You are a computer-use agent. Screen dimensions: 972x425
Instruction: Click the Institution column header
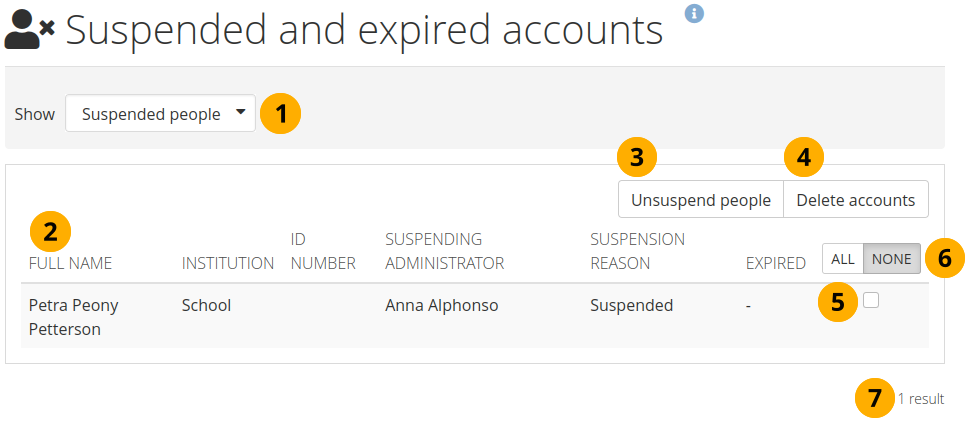228,264
